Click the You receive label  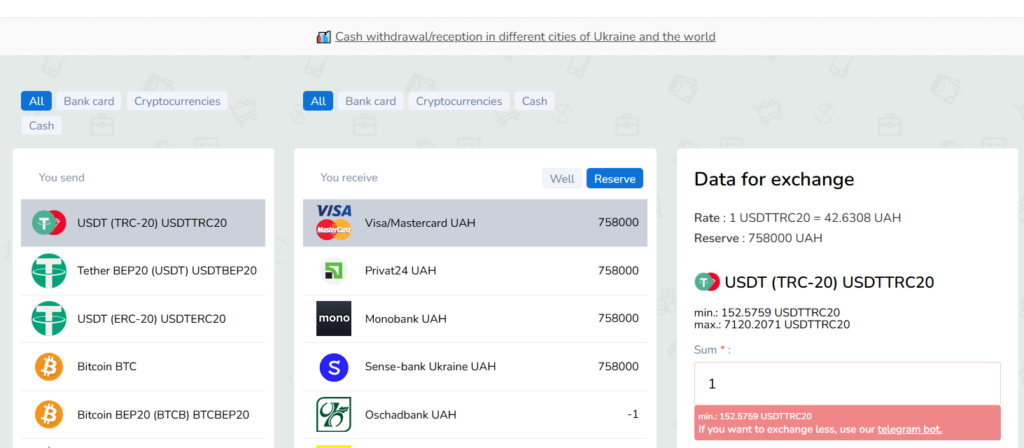click(x=349, y=178)
